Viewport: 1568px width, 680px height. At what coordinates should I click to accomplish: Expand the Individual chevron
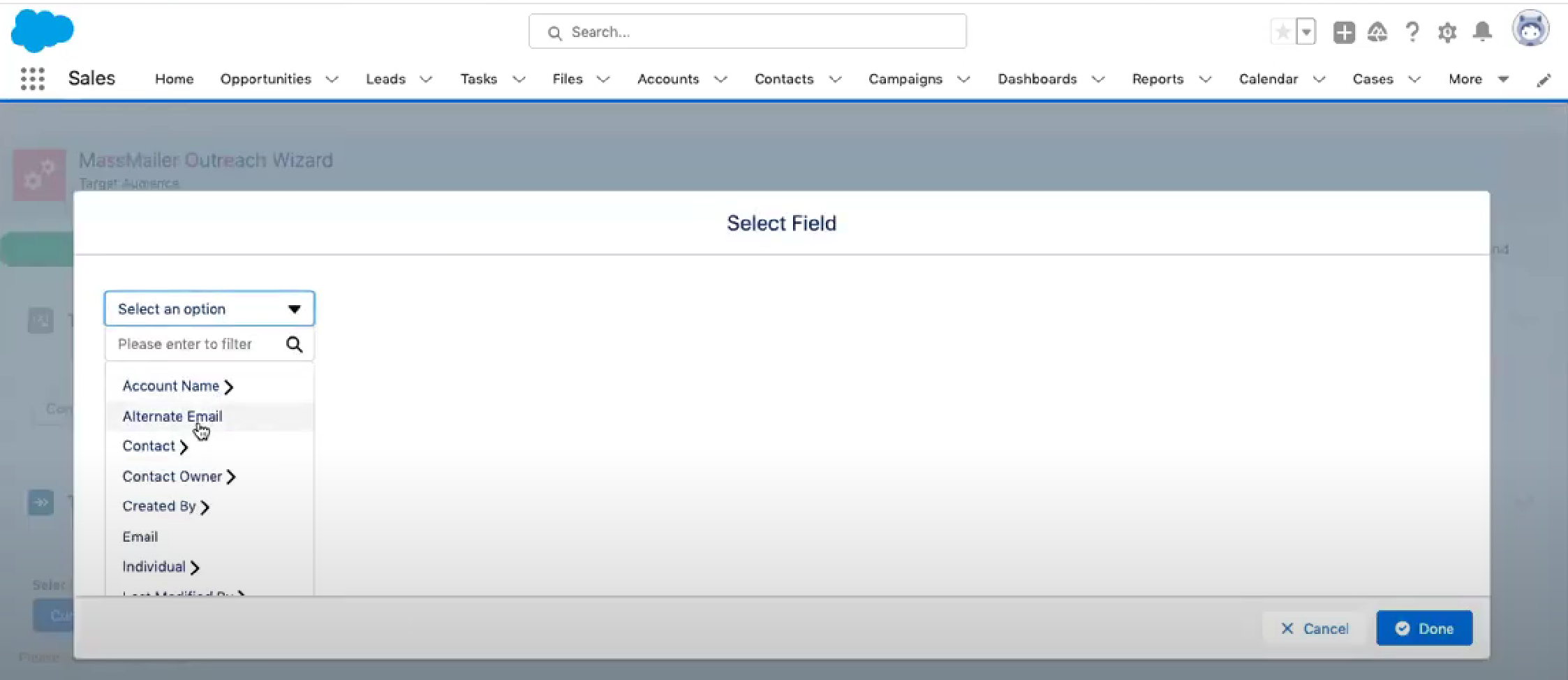tap(195, 568)
